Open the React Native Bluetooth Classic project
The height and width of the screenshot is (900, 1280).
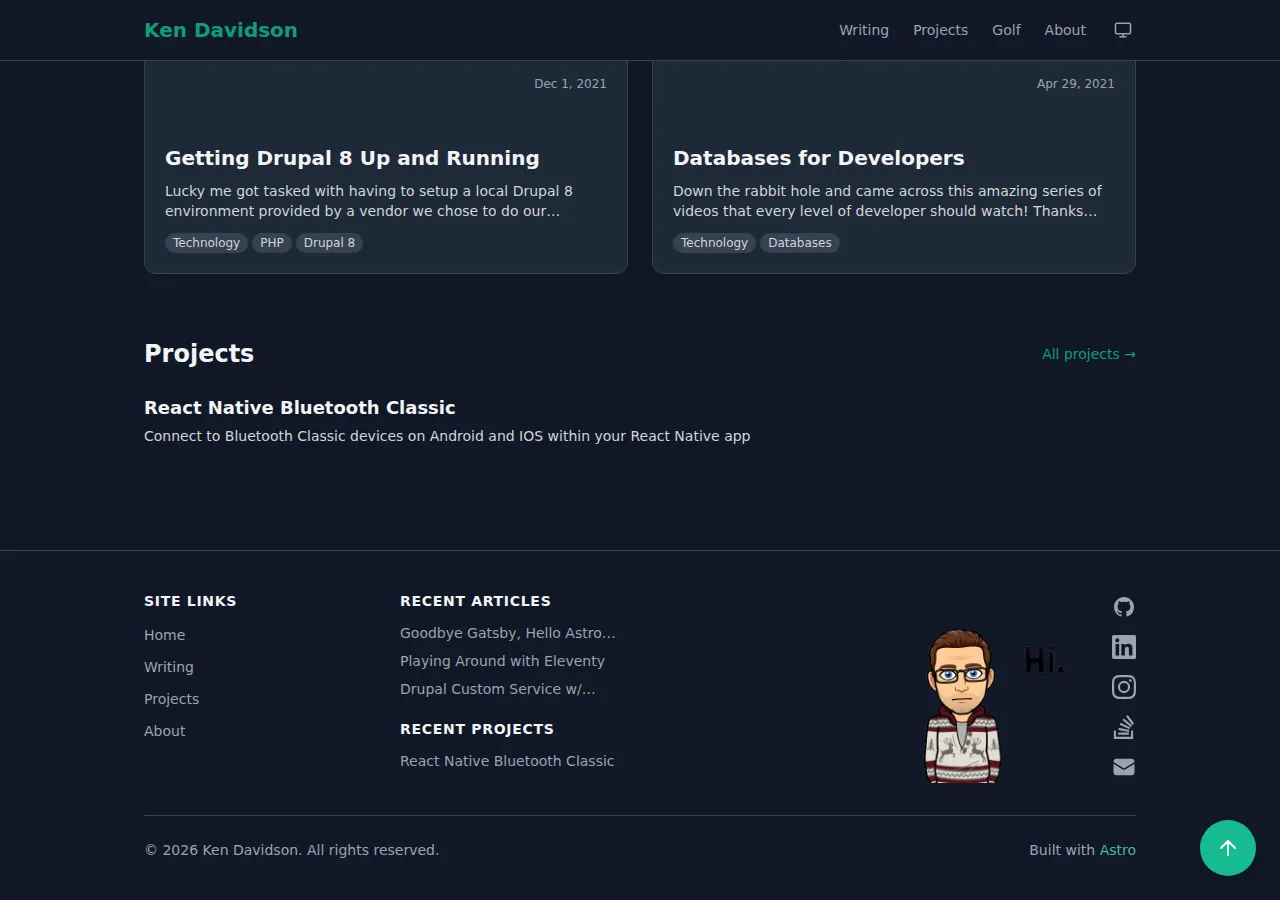[299, 407]
